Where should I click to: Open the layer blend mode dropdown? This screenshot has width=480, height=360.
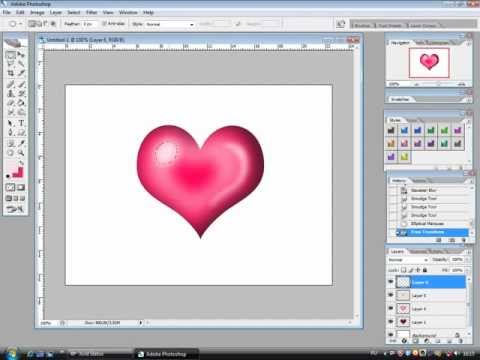408,260
